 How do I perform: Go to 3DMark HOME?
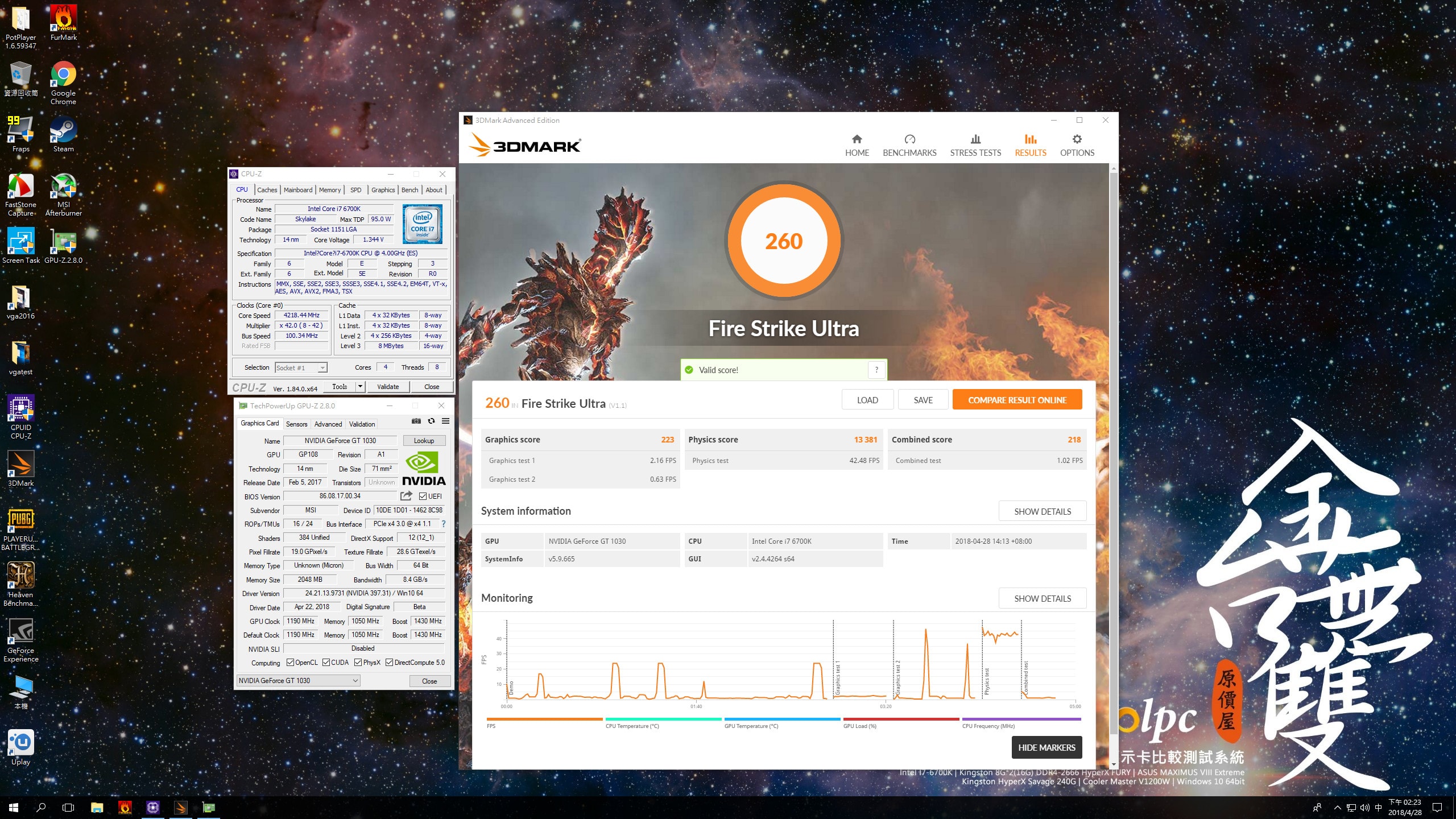(x=857, y=146)
